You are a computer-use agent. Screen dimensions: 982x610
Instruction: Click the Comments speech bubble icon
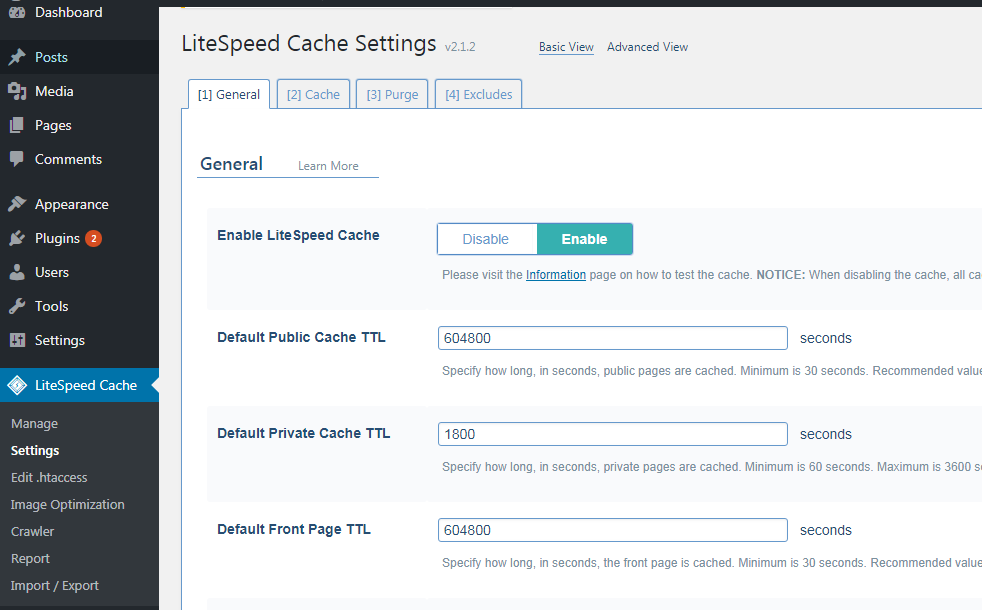click(x=17, y=159)
